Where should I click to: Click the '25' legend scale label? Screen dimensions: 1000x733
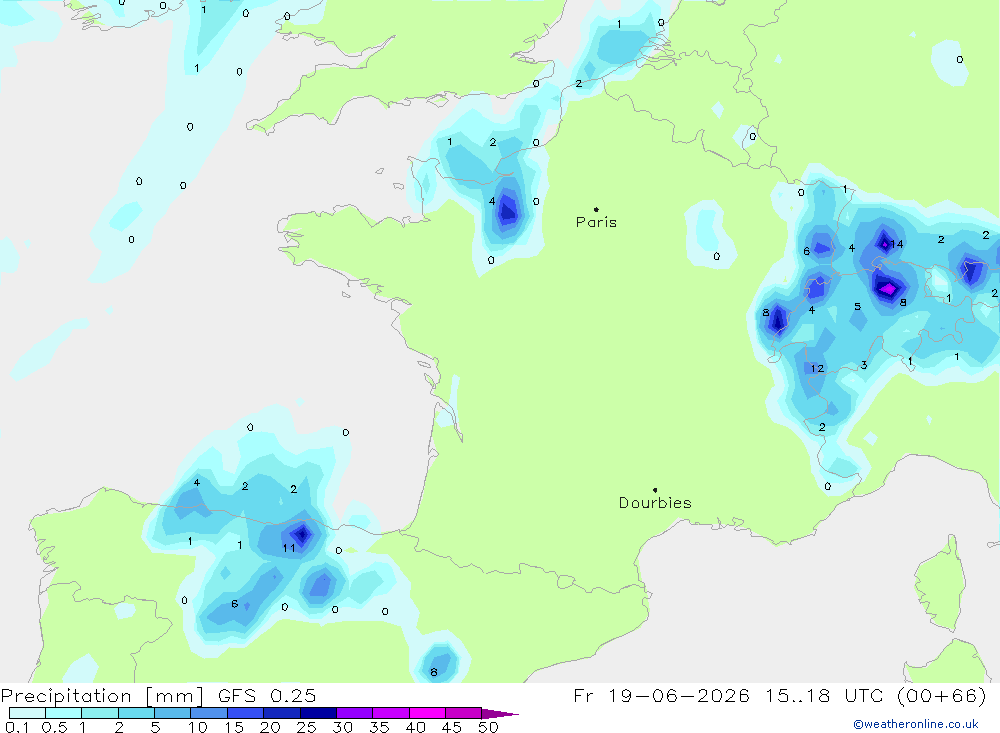306,727
